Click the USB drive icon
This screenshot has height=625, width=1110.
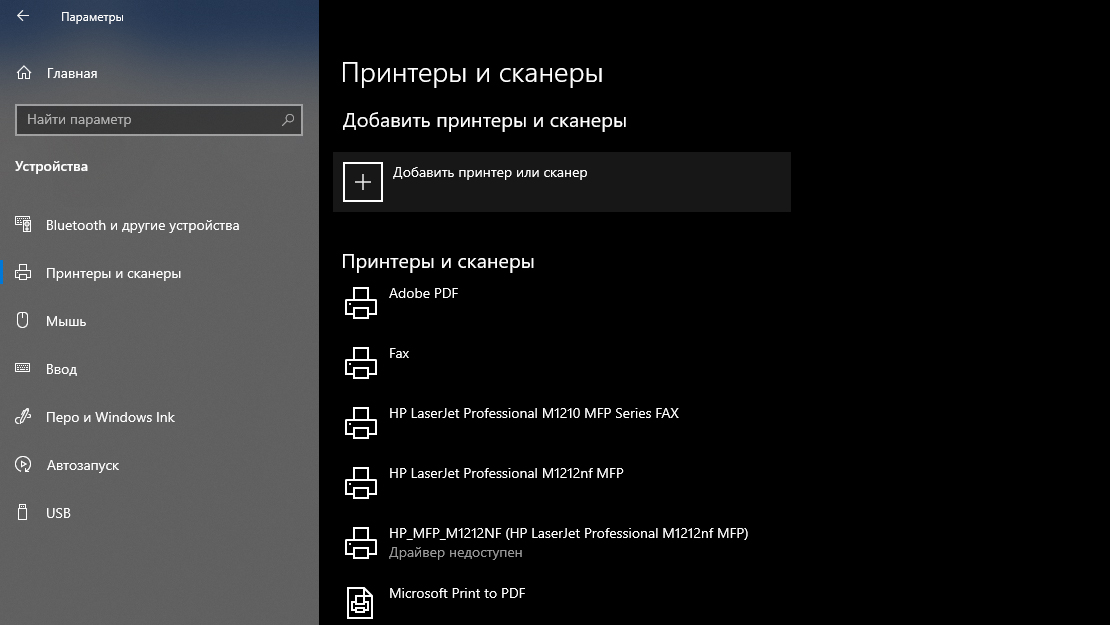point(23,512)
